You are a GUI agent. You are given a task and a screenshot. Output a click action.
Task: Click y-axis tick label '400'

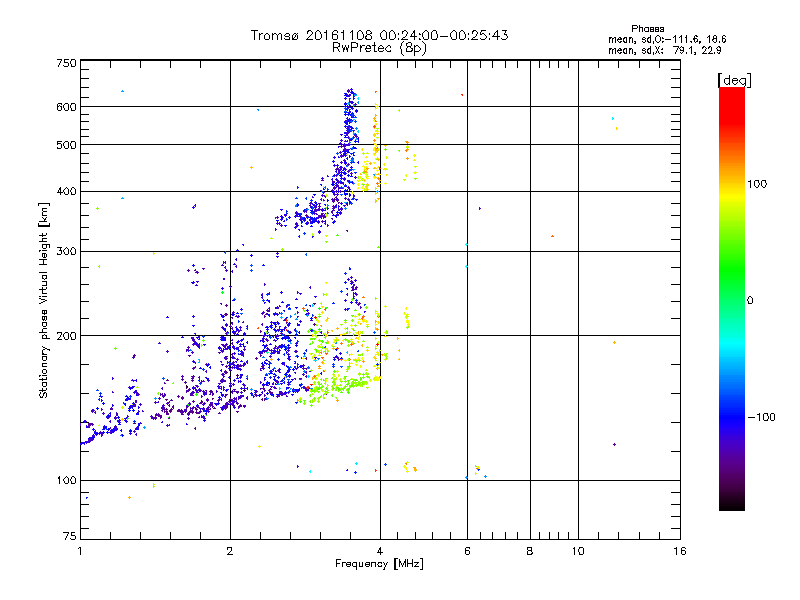[x=66, y=192]
